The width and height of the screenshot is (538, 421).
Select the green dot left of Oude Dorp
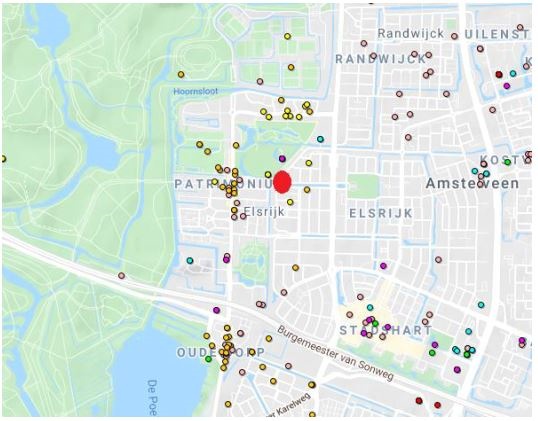(x=208, y=359)
